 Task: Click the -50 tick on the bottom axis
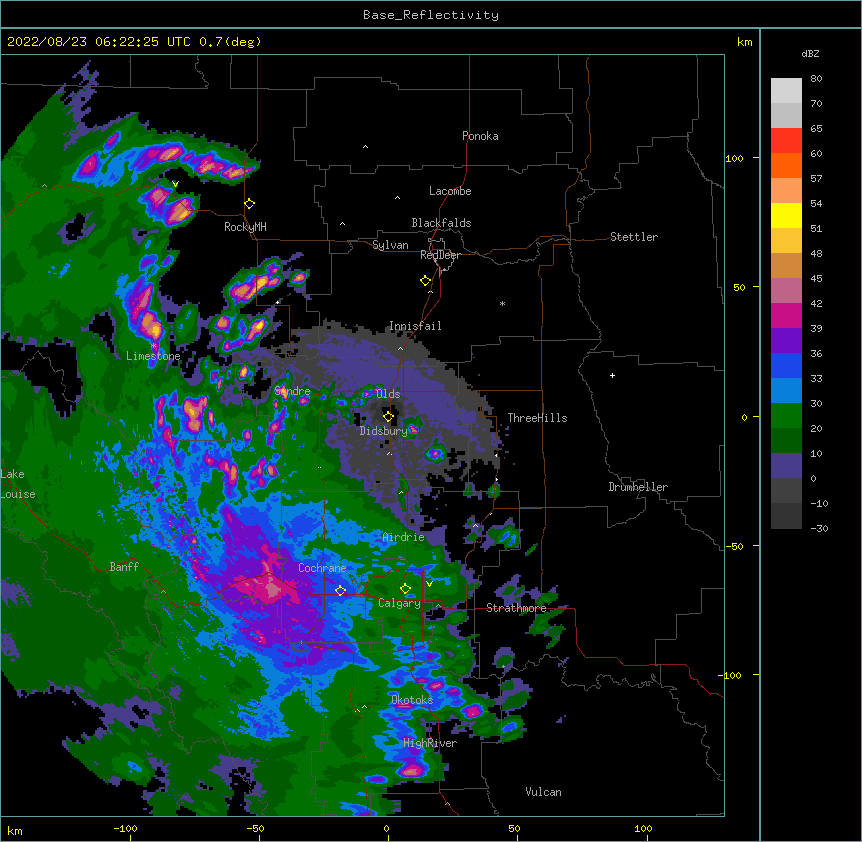coord(255,828)
